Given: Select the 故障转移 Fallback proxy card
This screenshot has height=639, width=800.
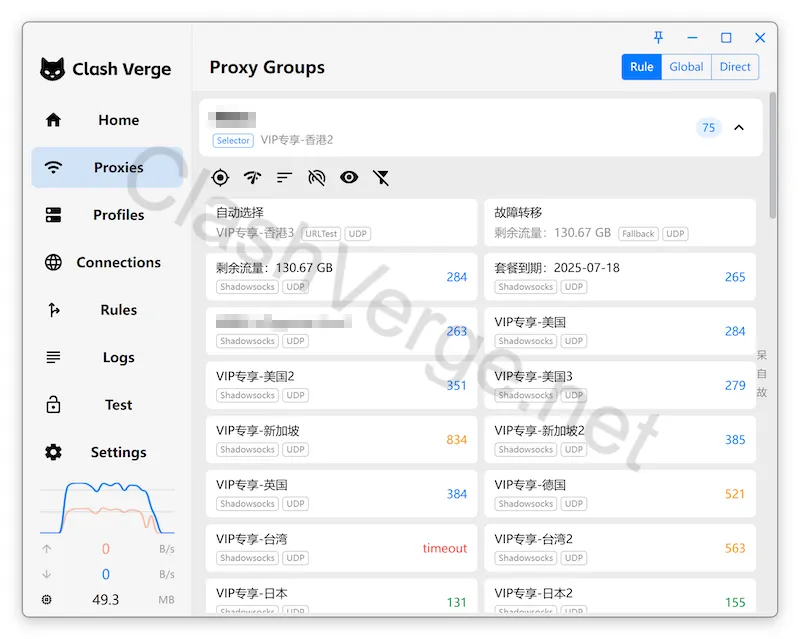Looking at the screenshot, I should pos(620,223).
